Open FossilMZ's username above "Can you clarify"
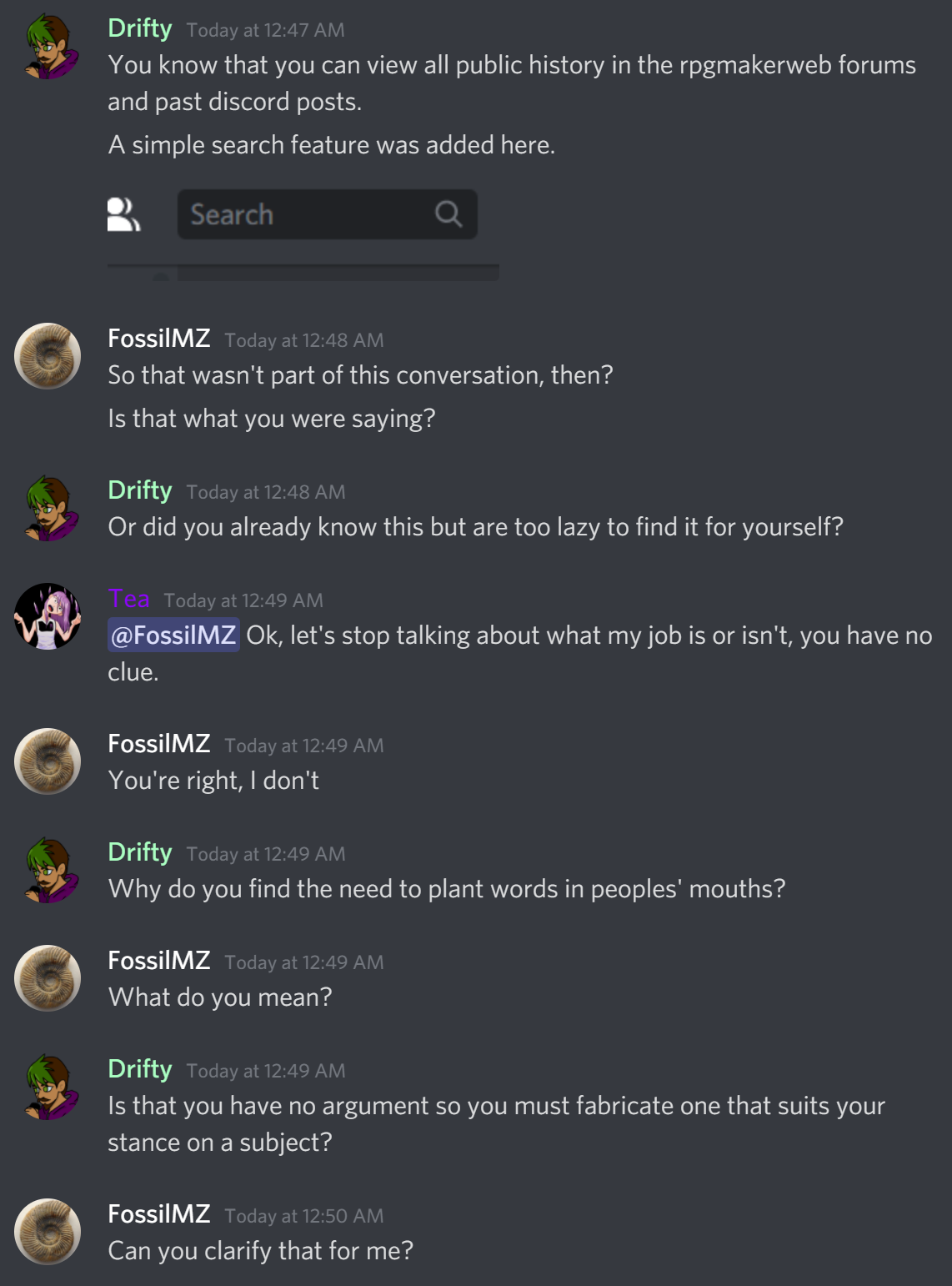 point(159,1214)
